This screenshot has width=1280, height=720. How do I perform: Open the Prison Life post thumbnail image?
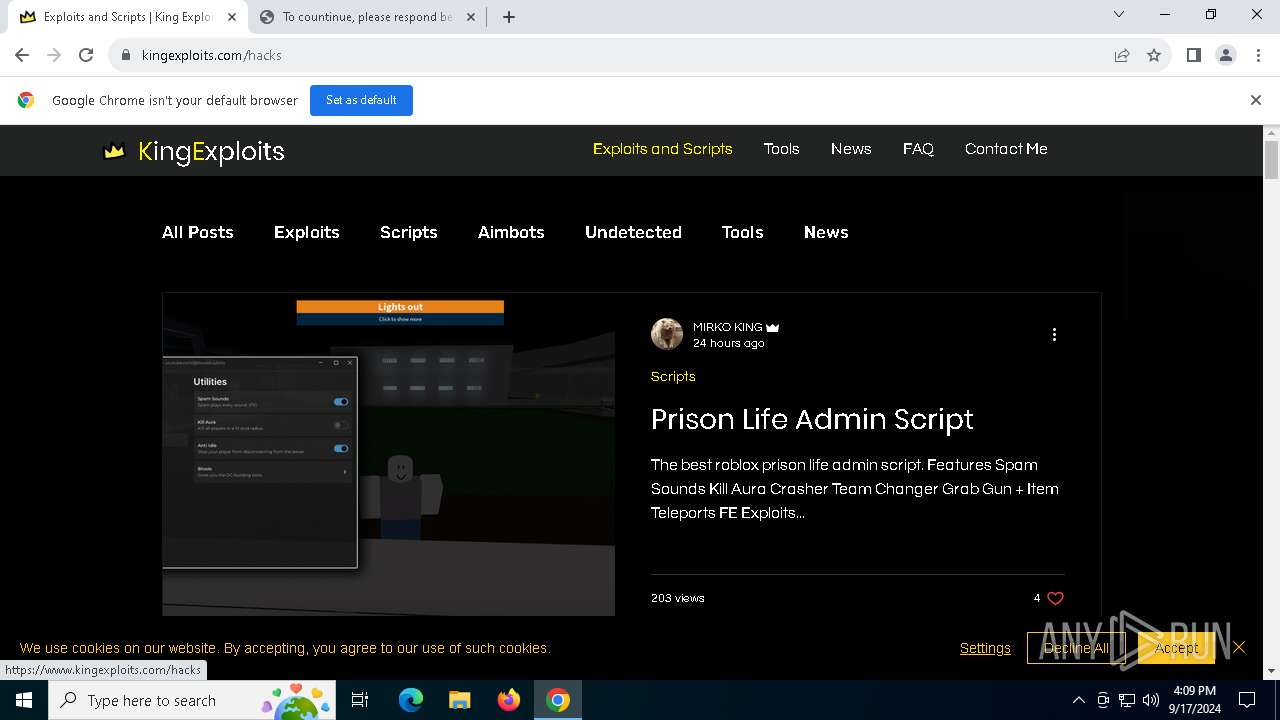(x=389, y=454)
